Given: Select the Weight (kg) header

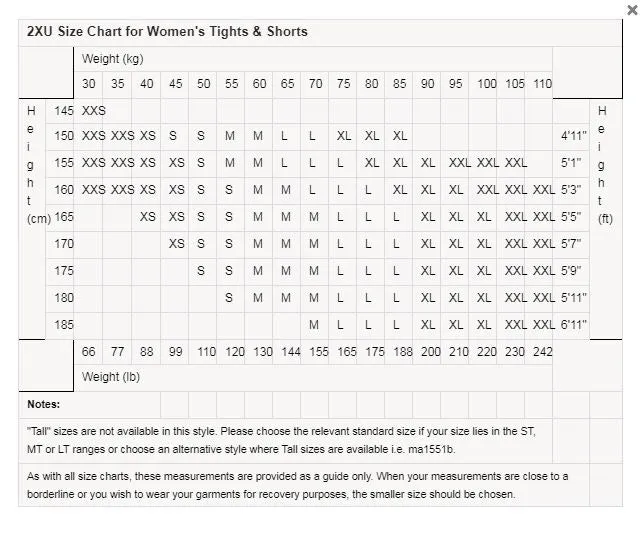Looking at the screenshot, I should click(x=113, y=59).
